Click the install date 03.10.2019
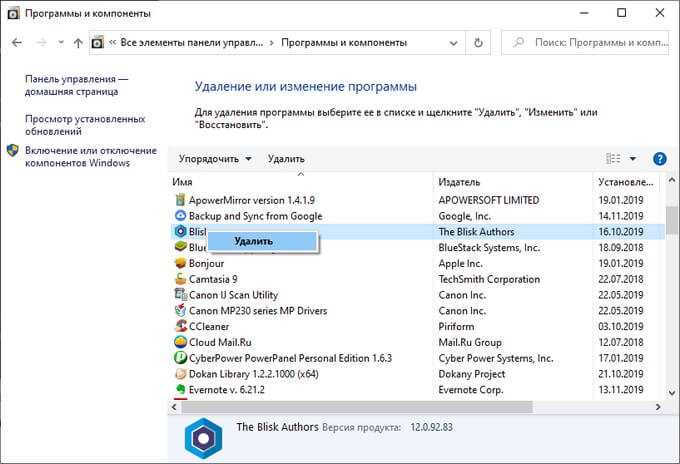Image resolution: width=680 pixels, height=464 pixels. tap(621, 327)
